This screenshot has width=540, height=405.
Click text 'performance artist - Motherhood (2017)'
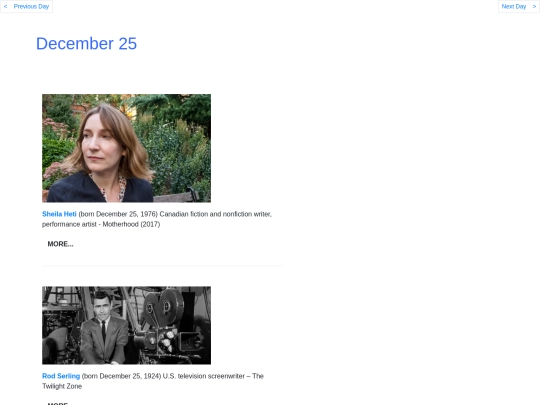click(101, 225)
